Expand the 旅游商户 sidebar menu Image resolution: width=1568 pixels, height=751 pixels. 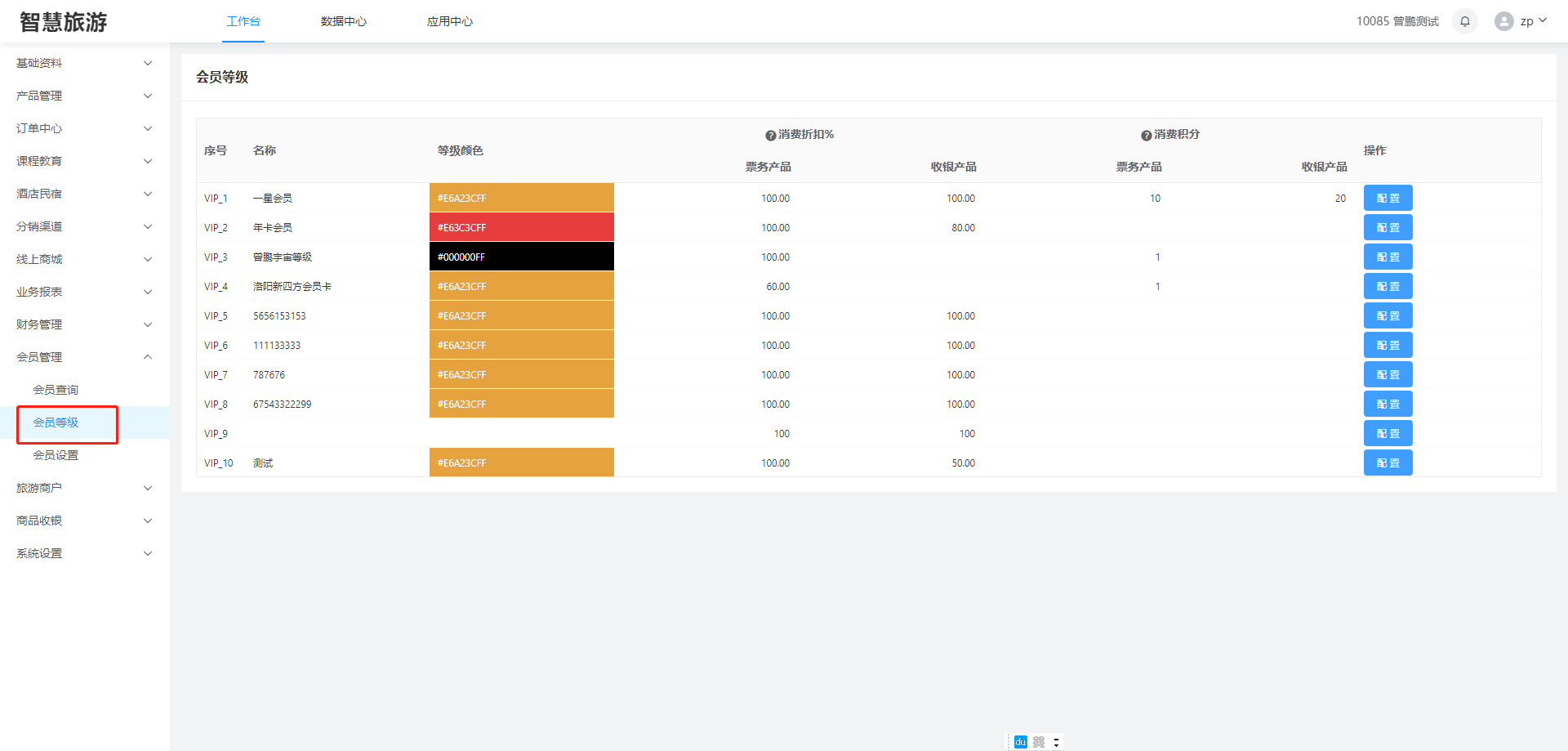pyautogui.click(x=85, y=488)
